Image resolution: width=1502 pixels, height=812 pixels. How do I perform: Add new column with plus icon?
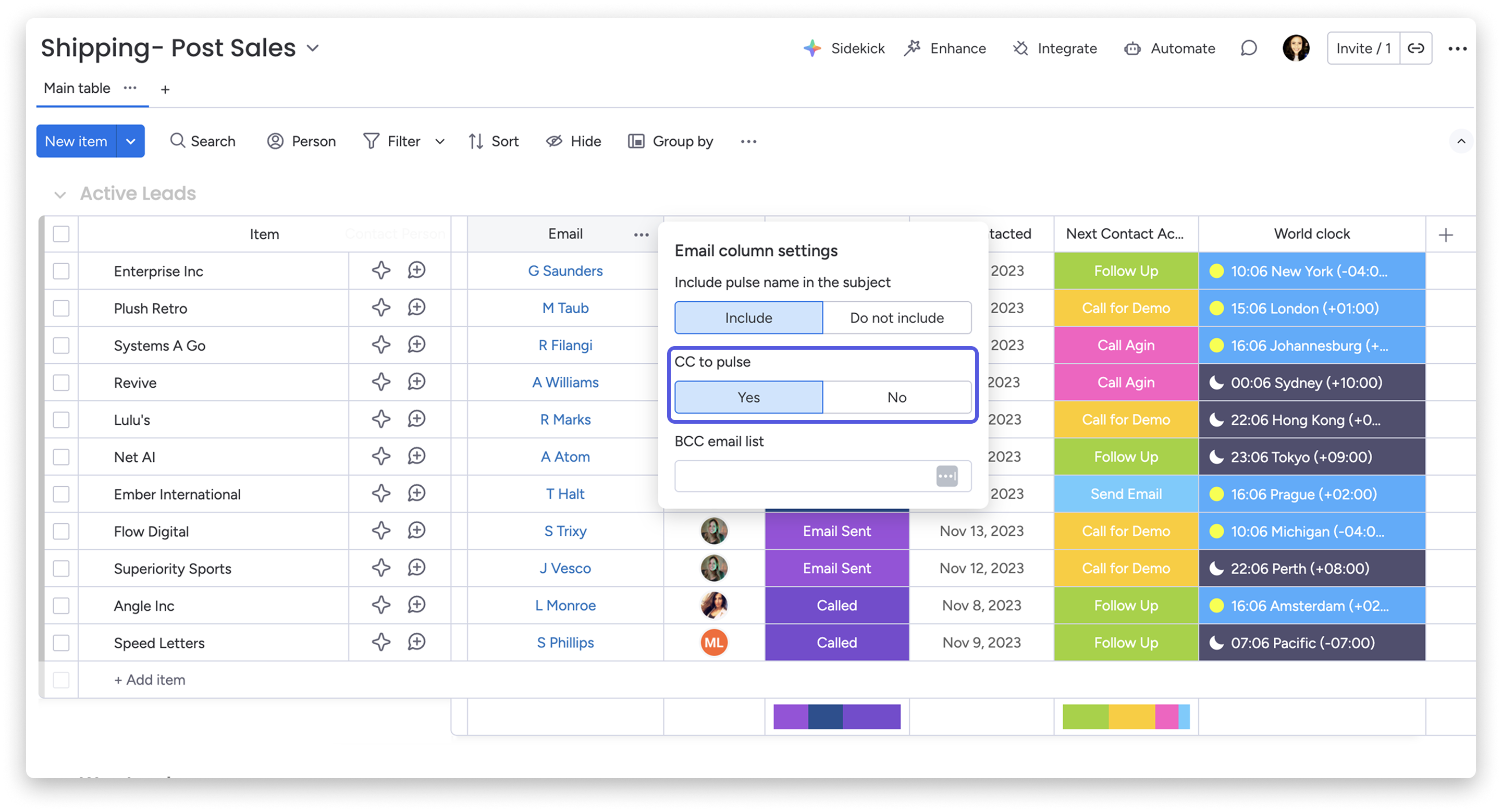tap(1445, 235)
